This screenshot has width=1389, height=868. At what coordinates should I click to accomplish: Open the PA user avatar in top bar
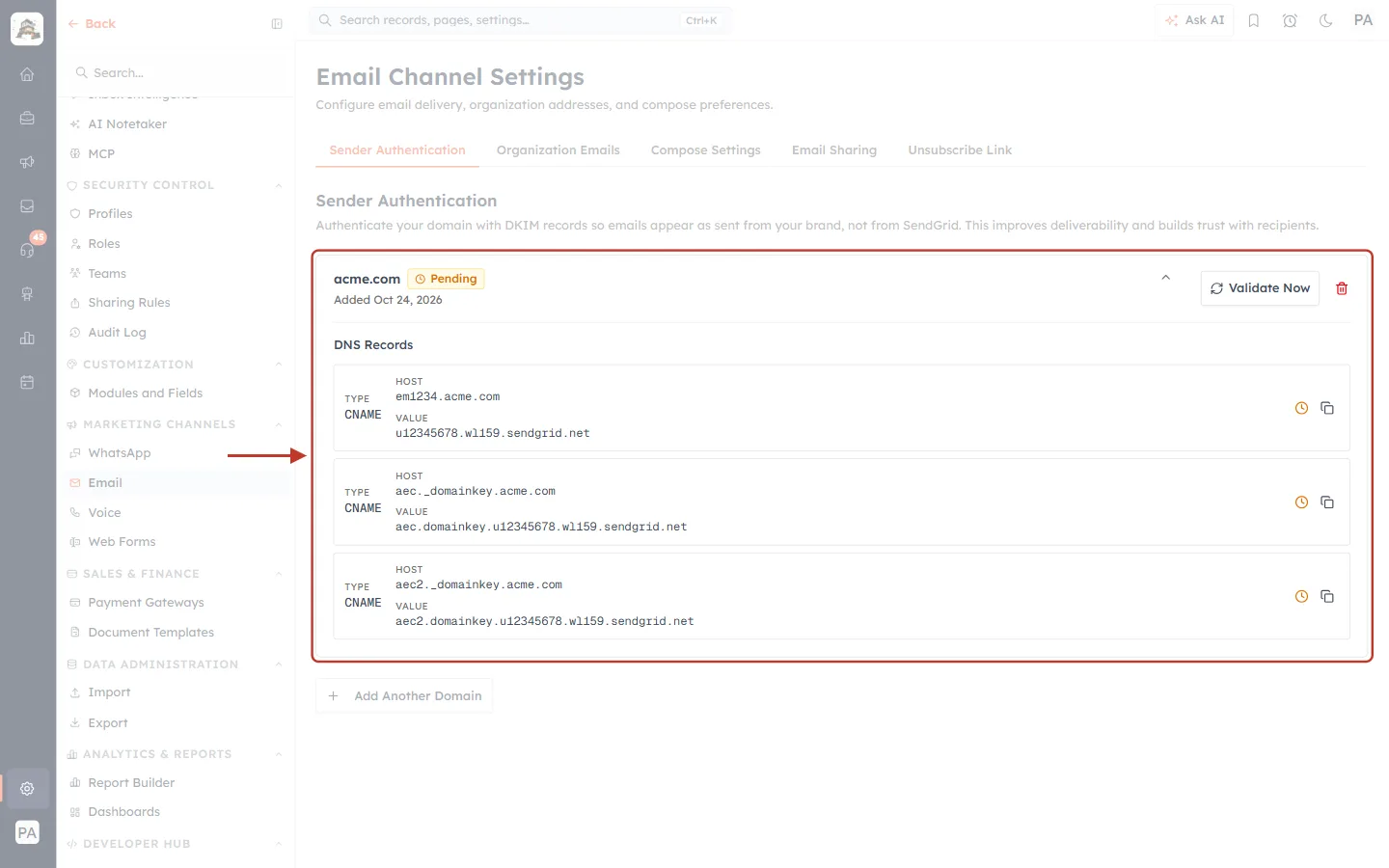point(1363,20)
